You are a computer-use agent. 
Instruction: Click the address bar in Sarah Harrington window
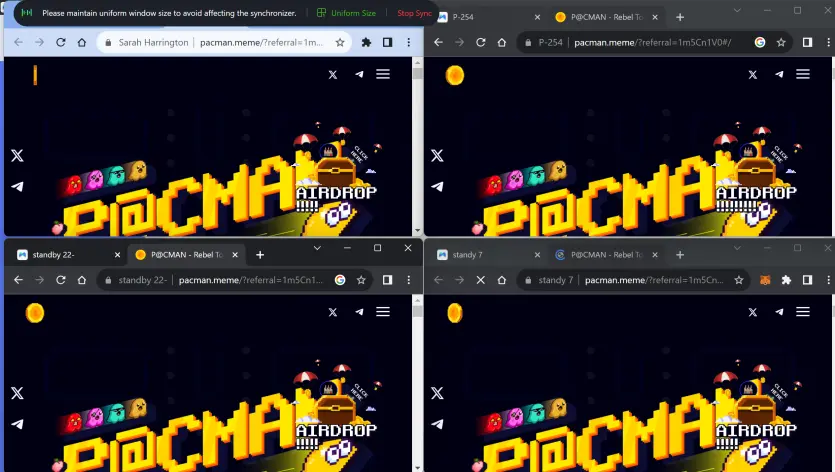pos(224,42)
